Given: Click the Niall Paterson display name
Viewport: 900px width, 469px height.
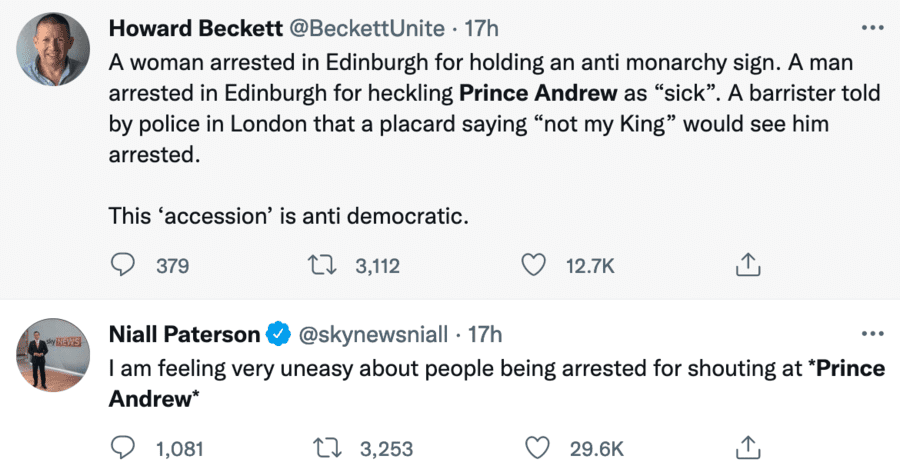Looking at the screenshot, I should (184, 334).
